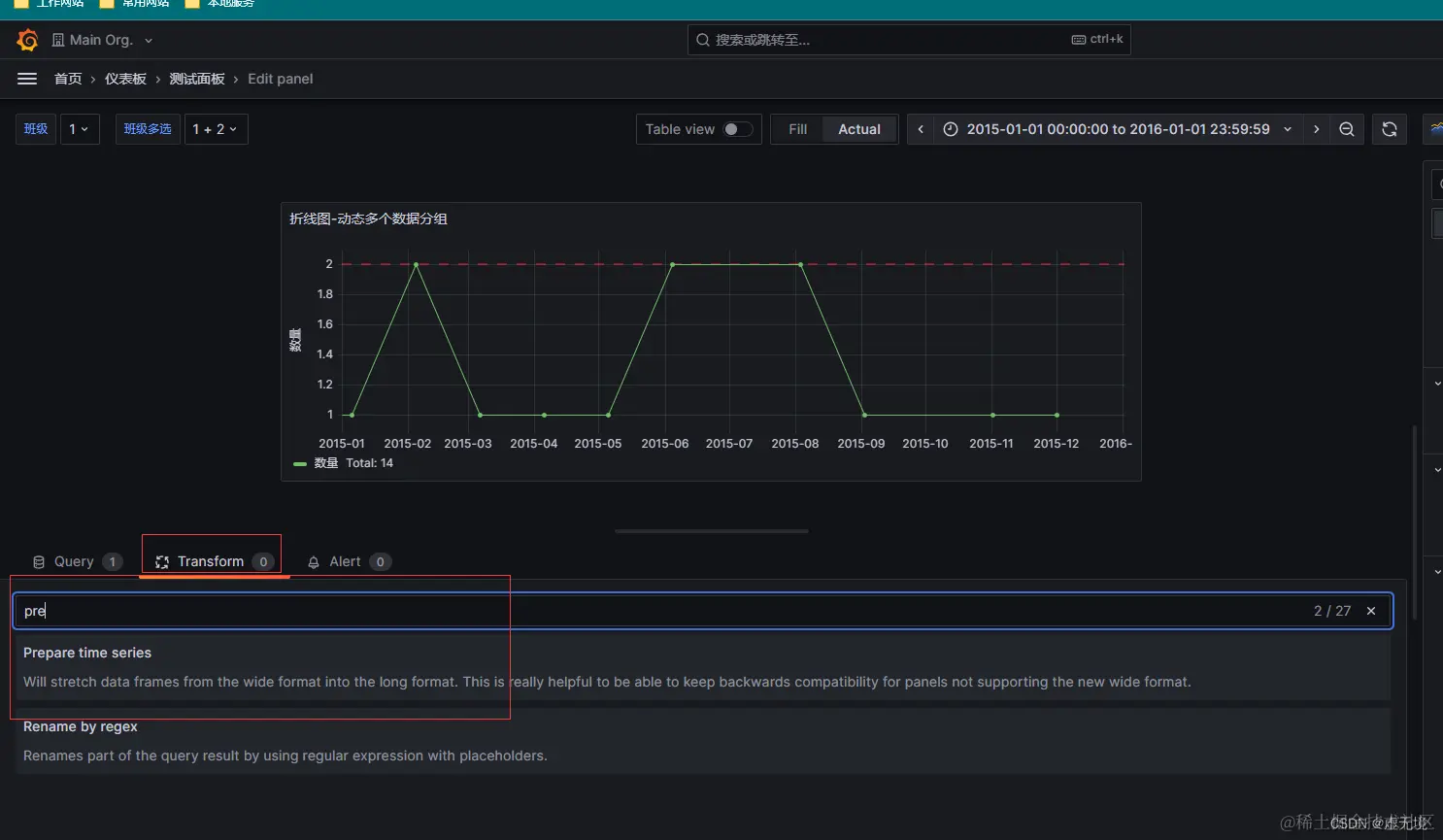Viewport: 1443px width, 840px height.
Task: Open the time range picker 2015-01-01 to 2016-01-01
Action: pos(1118,129)
